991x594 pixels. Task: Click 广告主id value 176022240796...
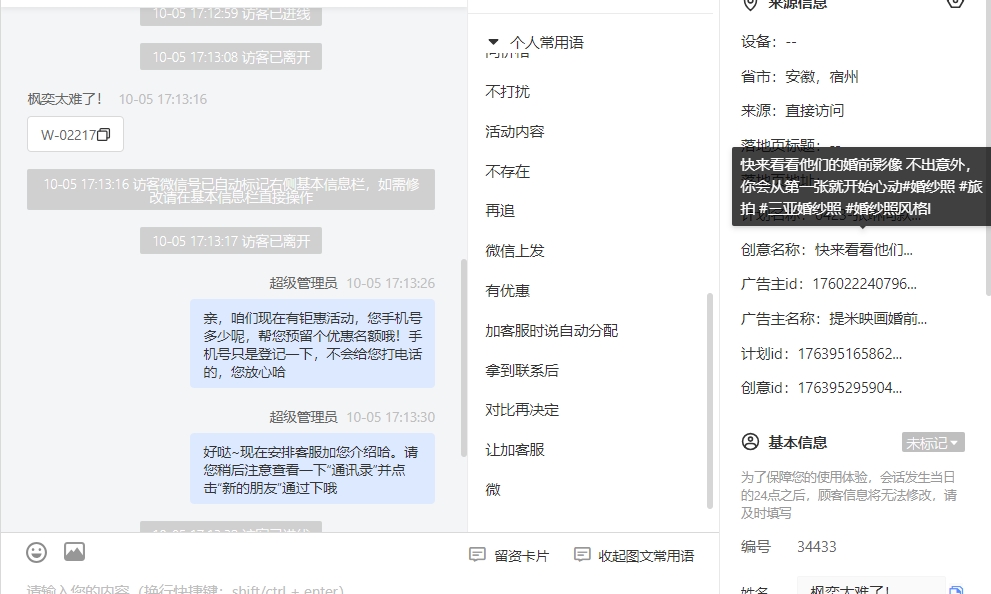pos(864,284)
